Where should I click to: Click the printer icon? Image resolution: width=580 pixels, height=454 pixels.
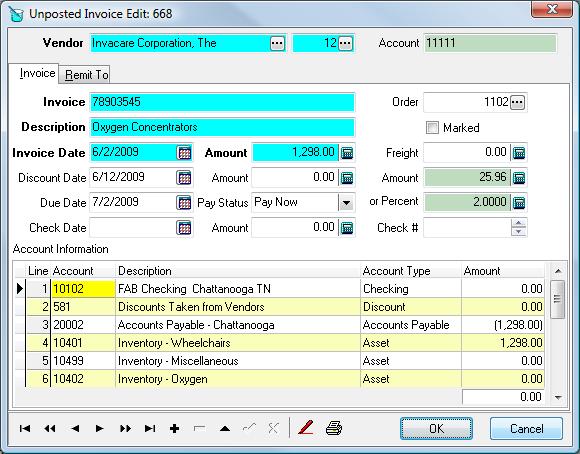click(x=334, y=428)
